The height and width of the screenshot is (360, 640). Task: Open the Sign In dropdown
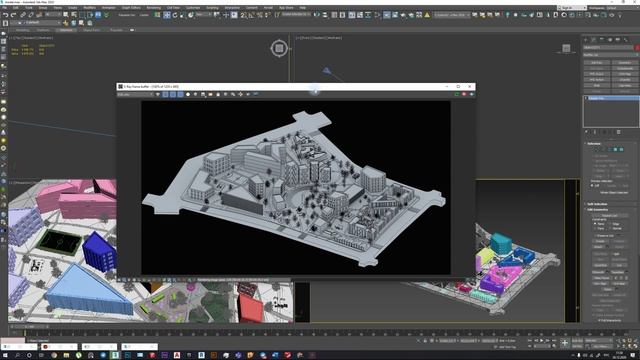571,8
